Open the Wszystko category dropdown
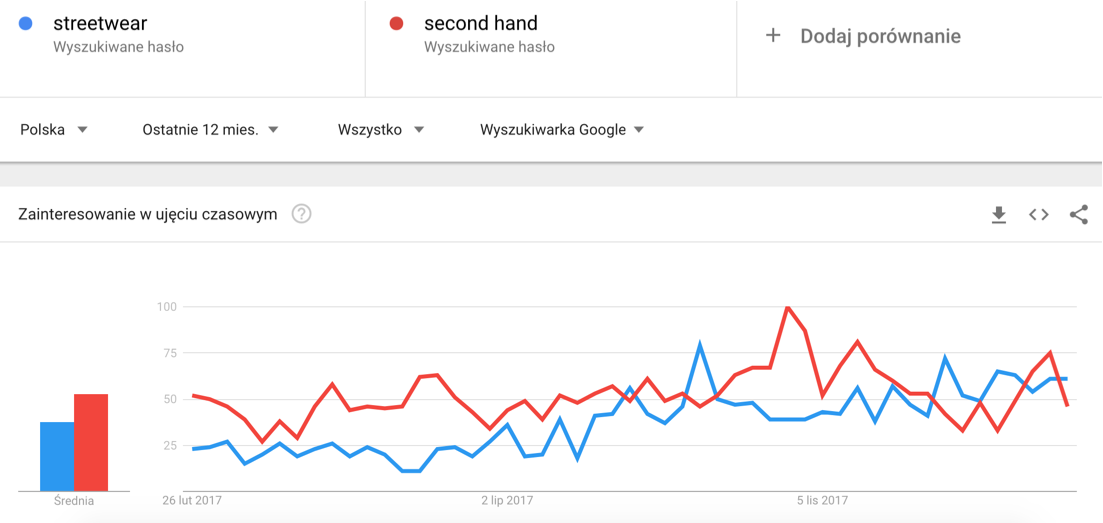The image size is (1103, 523). [x=381, y=130]
